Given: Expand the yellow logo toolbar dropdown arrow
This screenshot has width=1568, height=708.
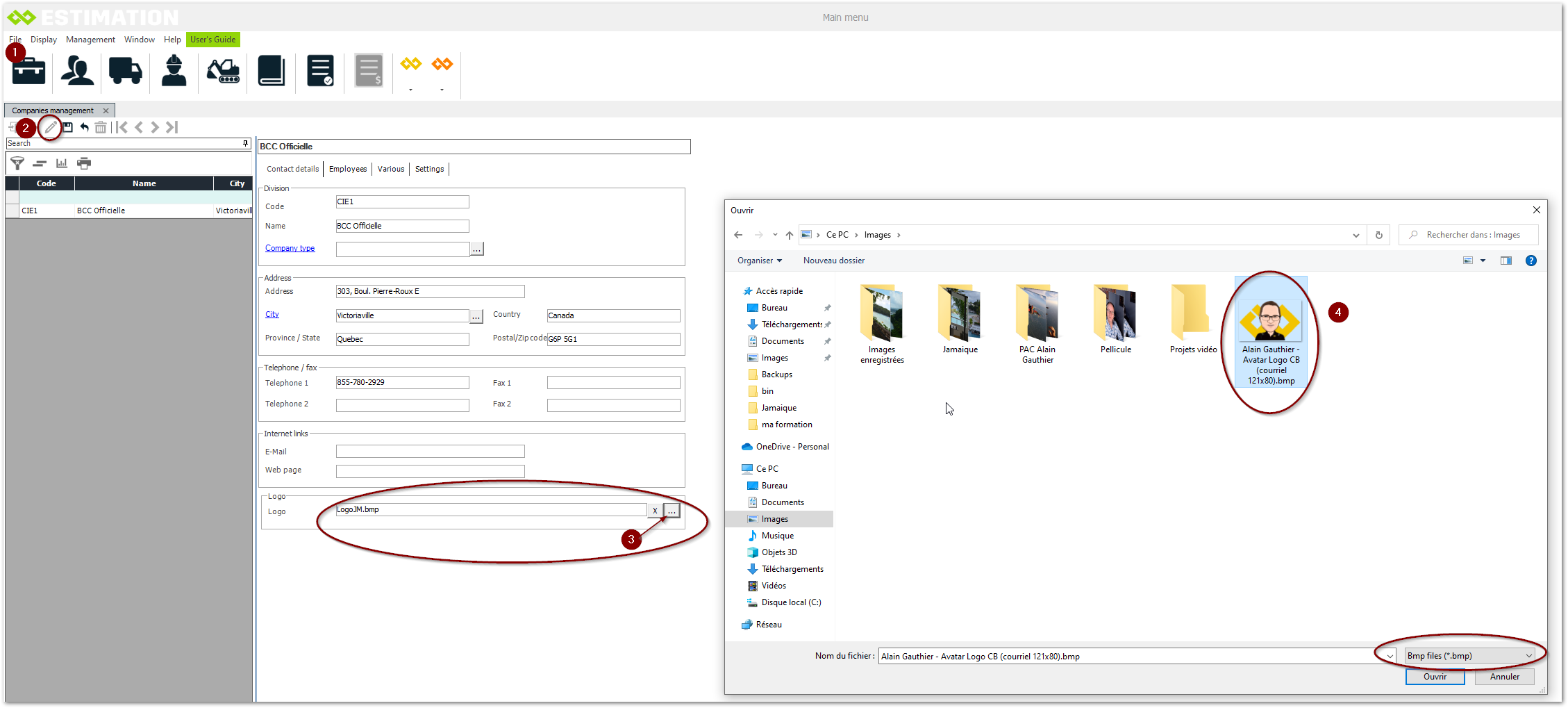Looking at the screenshot, I should 410,90.
